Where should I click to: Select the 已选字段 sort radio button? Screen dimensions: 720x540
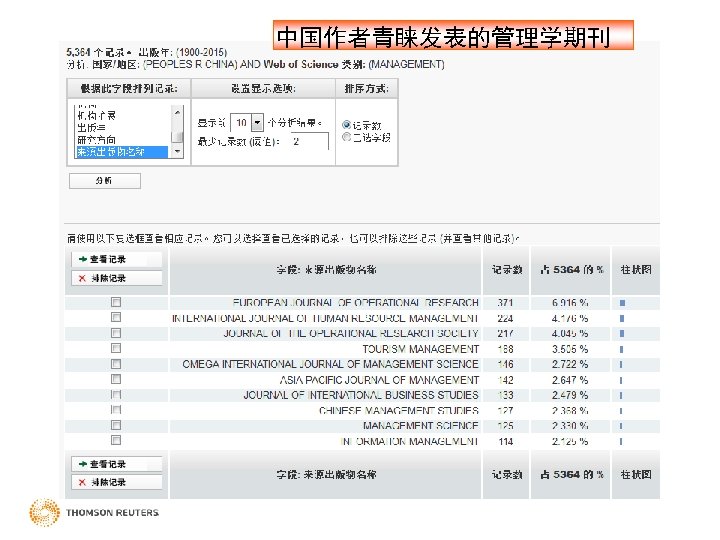click(346, 136)
